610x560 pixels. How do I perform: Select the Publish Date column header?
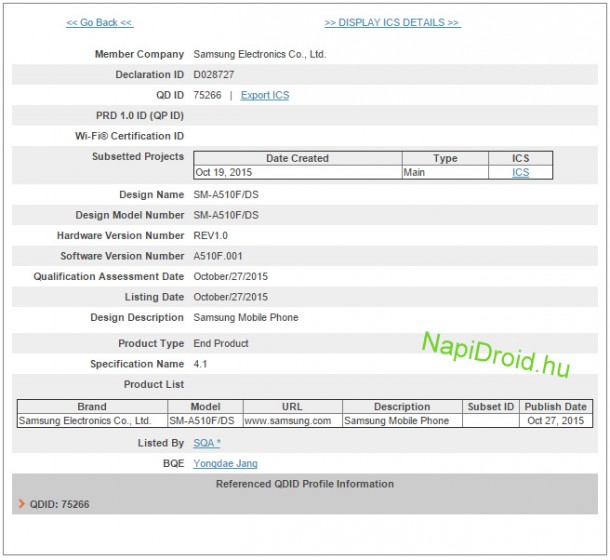[x=555, y=407]
